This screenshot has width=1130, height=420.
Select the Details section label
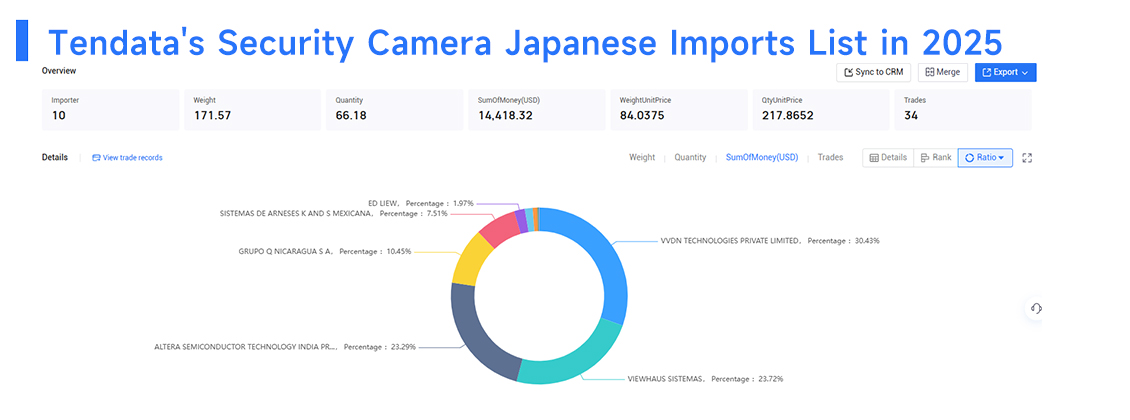click(55, 157)
